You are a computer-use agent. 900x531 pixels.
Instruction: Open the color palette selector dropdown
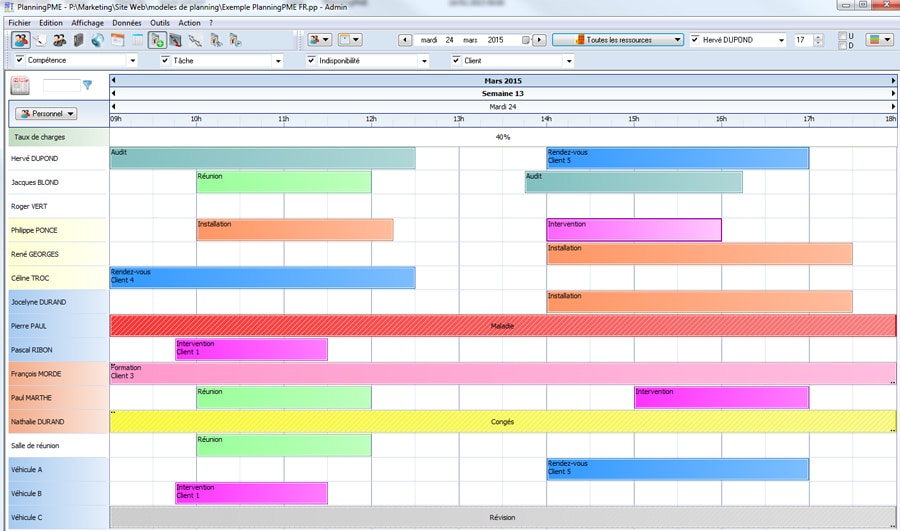click(x=880, y=41)
